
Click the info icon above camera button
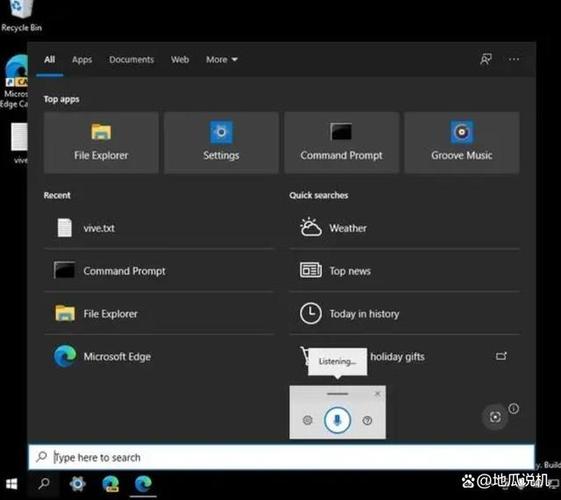click(513, 408)
